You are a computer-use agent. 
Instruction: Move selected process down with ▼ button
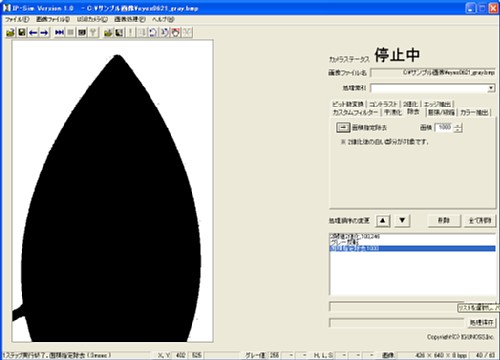[x=402, y=220]
